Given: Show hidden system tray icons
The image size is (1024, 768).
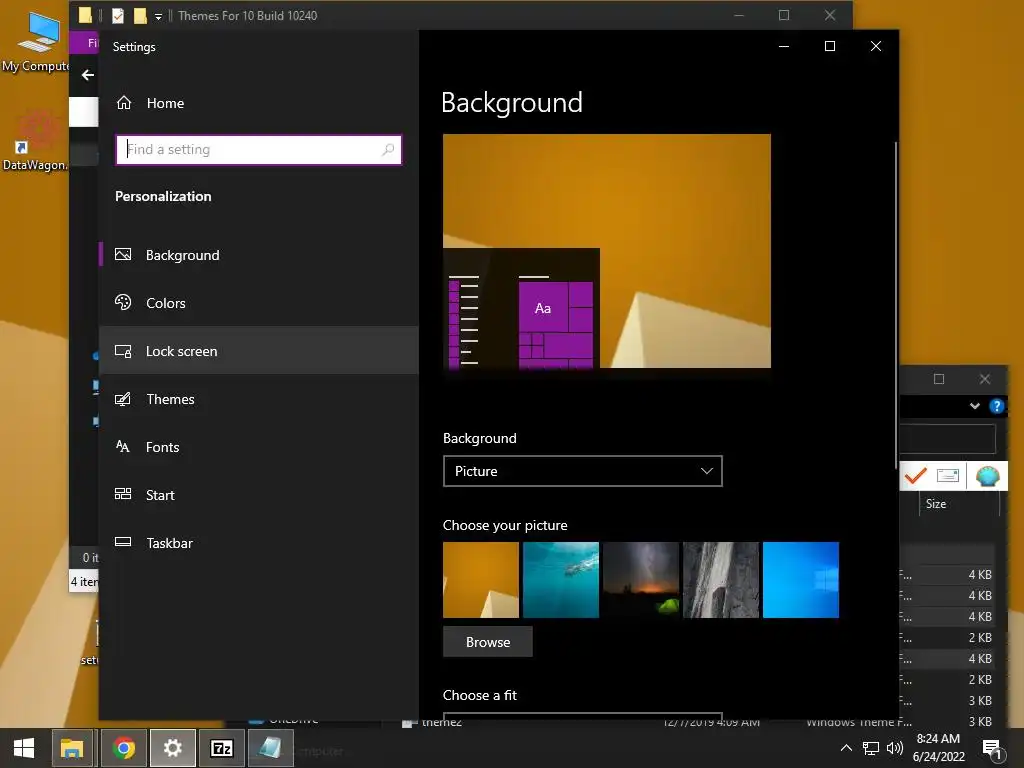Looking at the screenshot, I should (x=846, y=748).
